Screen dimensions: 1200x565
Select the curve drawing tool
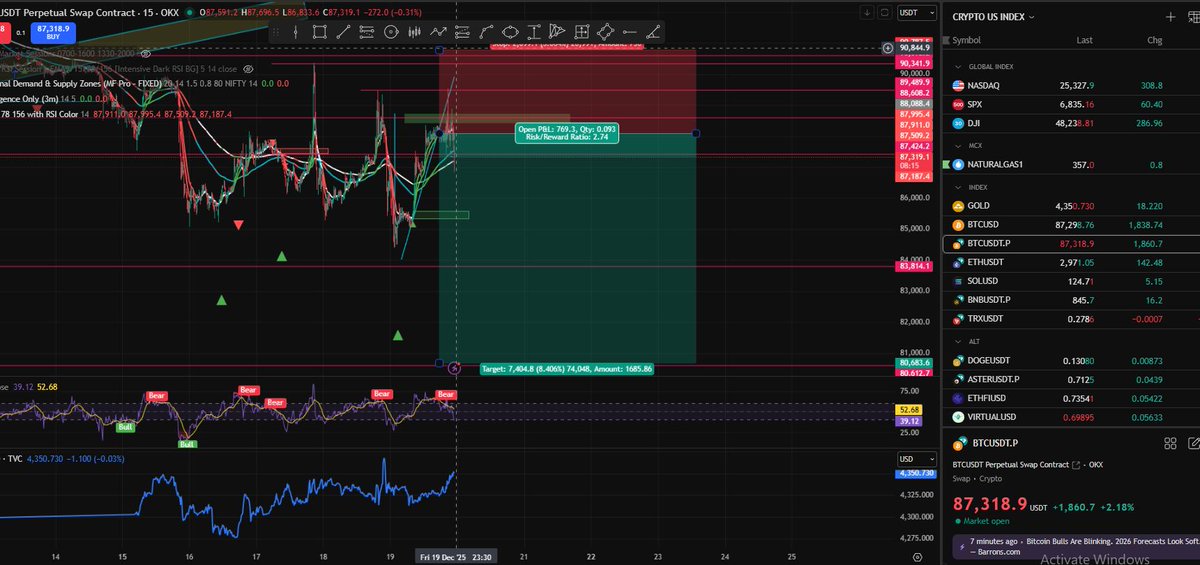(486, 31)
